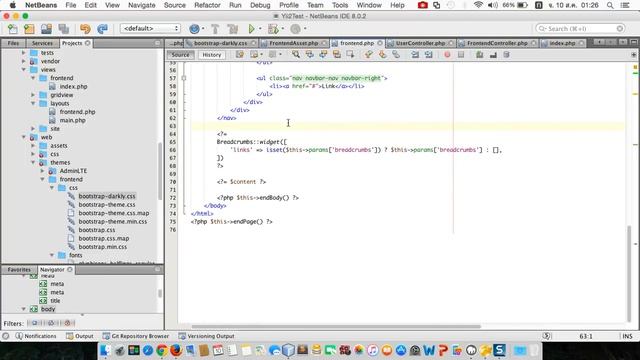Click the Stop Macro Recording icon
640x360 pixels.
[x=461, y=55]
